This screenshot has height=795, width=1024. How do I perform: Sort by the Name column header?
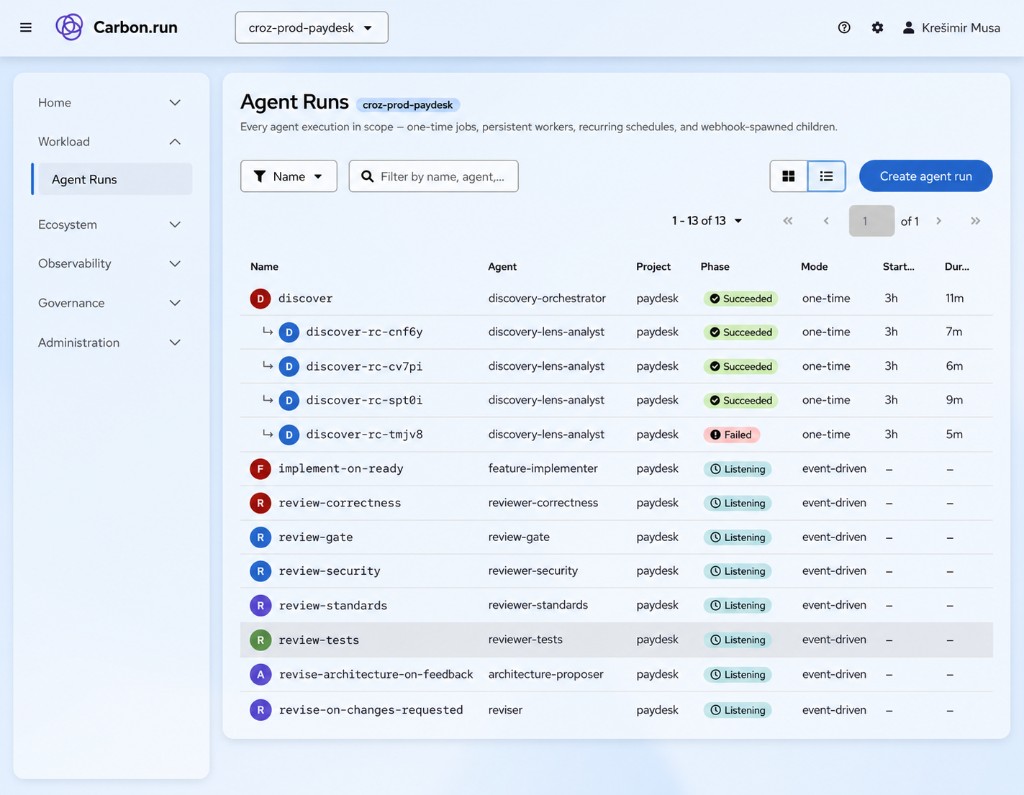[x=264, y=267]
